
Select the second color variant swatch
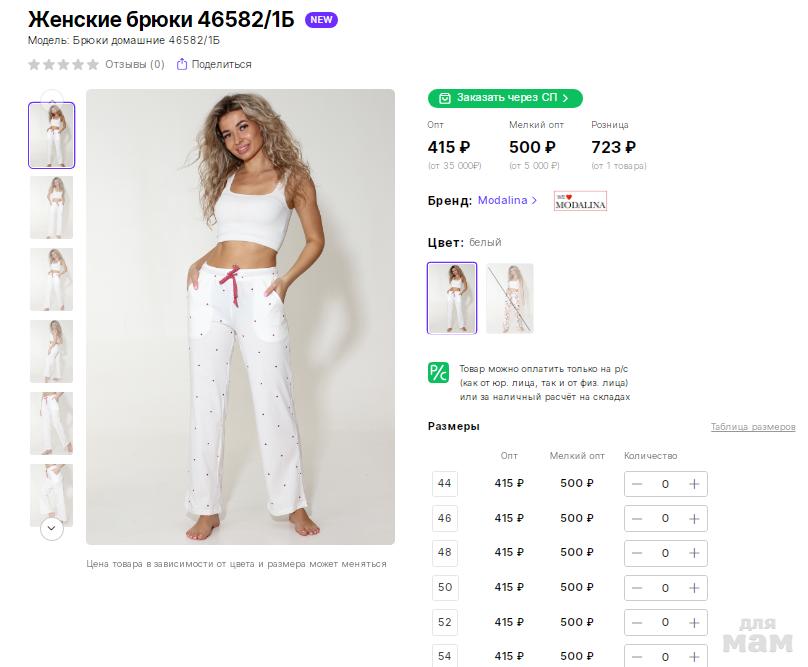click(510, 298)
